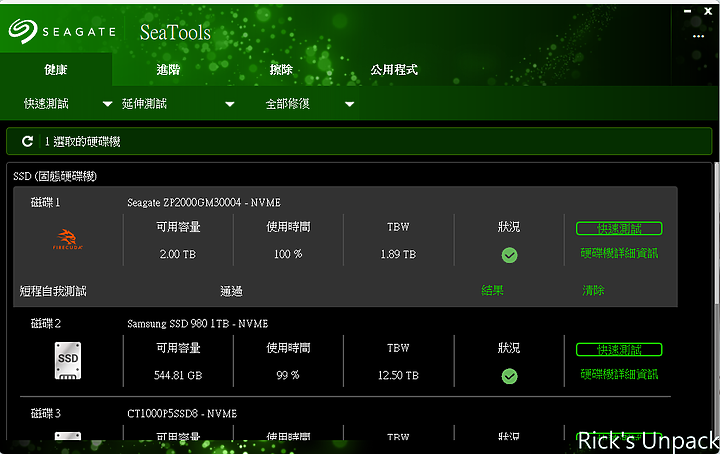Click the 磁碟 2 label
This screenshot has width=720, height=454.
pos(45,324)
